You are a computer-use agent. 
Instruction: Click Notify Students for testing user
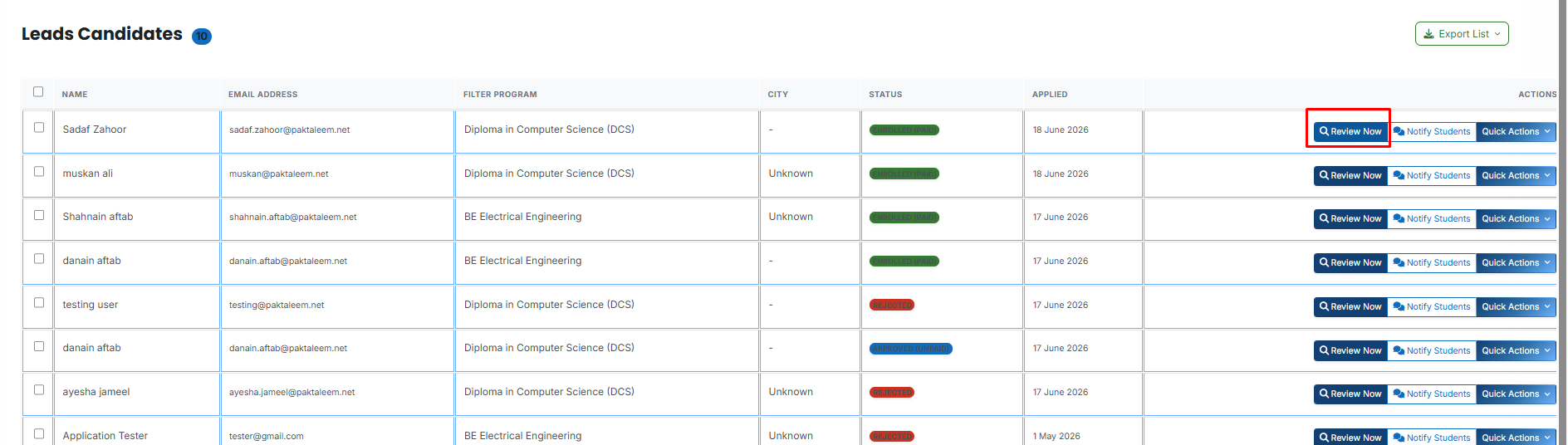click(1432, 307)
